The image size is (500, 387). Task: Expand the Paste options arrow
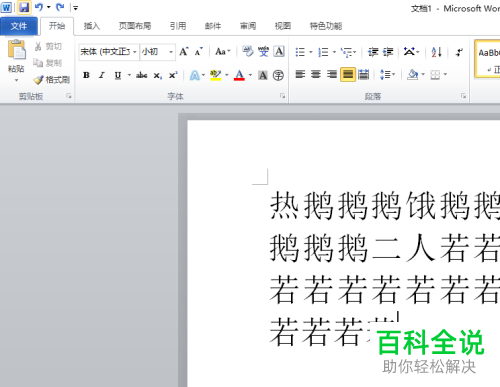tap(16, 80)
